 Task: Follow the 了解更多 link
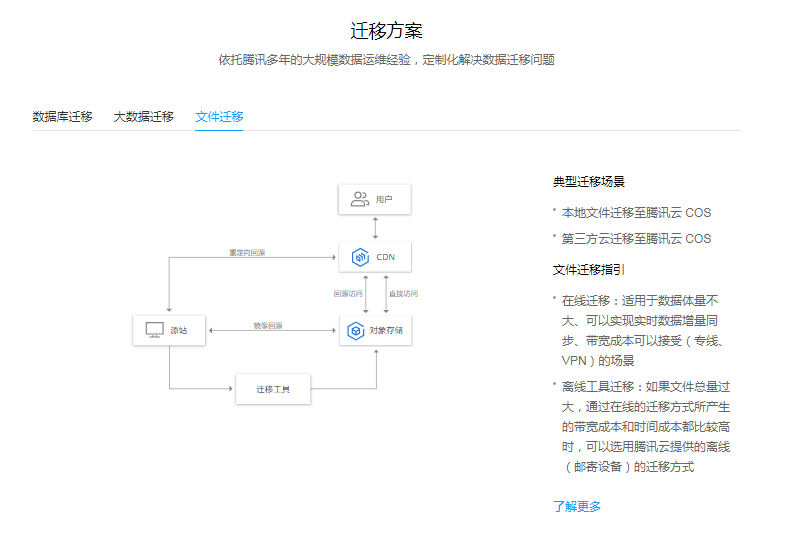click(577, 506)
